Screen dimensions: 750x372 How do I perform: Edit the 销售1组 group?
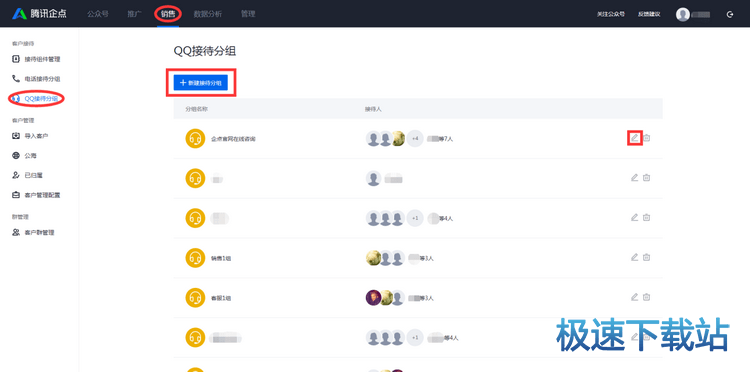(x=634, y=257)
